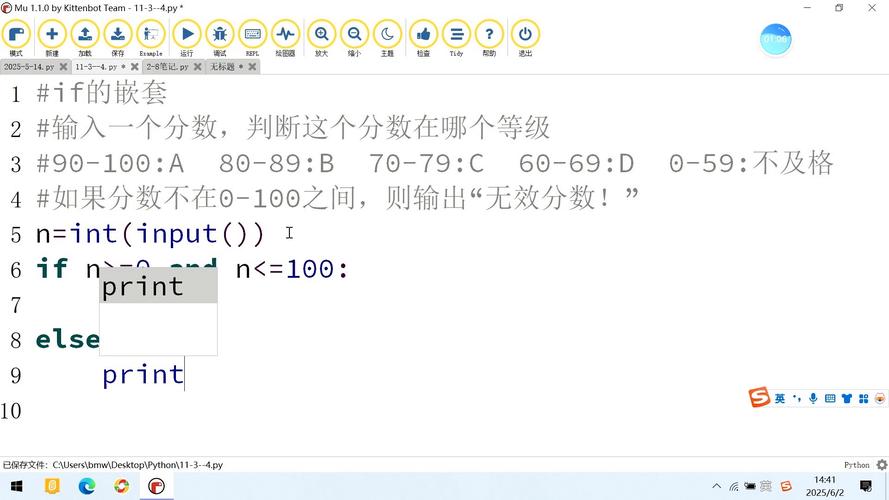
Task: Click the line 4 无效分数 comment
Action: (337, 198)
